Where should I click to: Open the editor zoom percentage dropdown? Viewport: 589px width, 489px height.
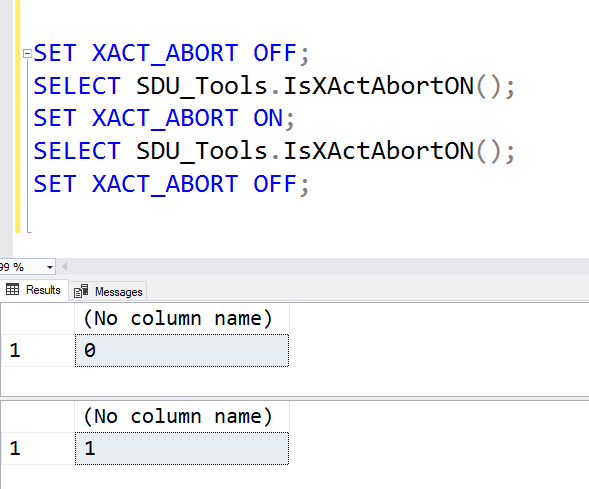[50, 267]
